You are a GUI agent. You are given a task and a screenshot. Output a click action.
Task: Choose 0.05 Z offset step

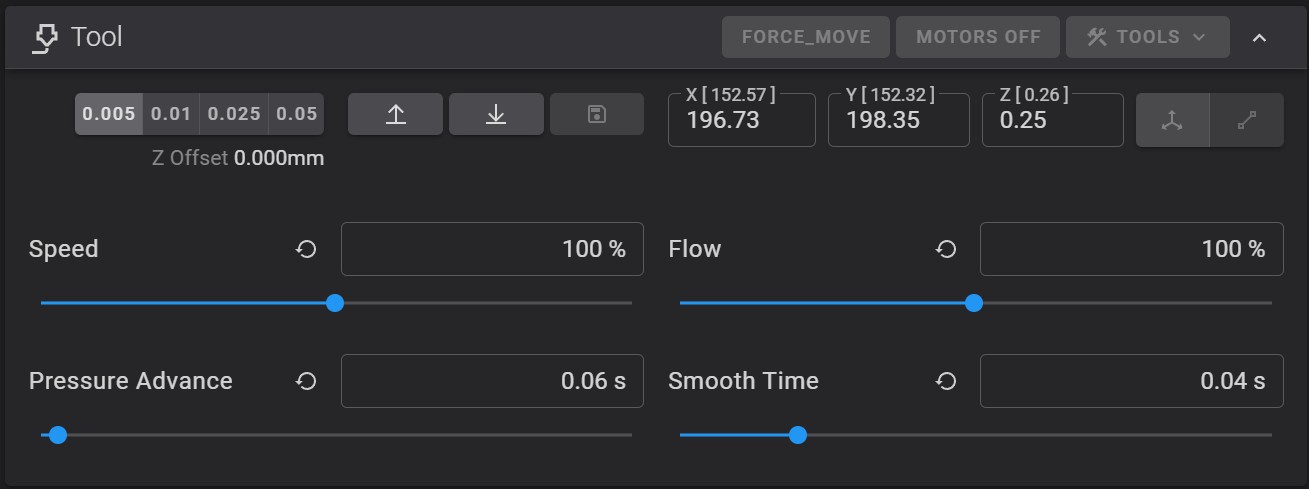click(297, 114)
